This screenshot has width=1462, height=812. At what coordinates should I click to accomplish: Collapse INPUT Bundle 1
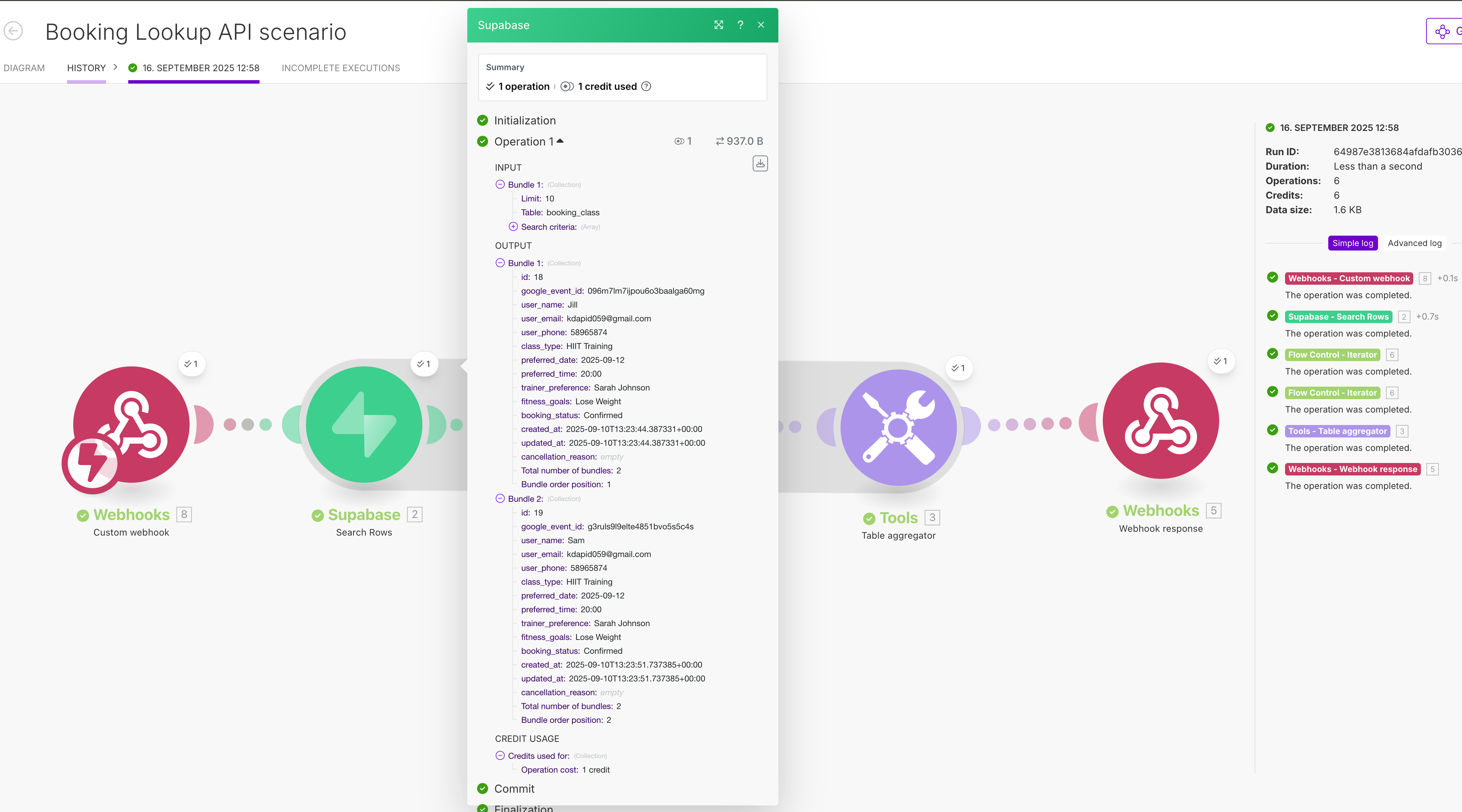tap(500, 185)
